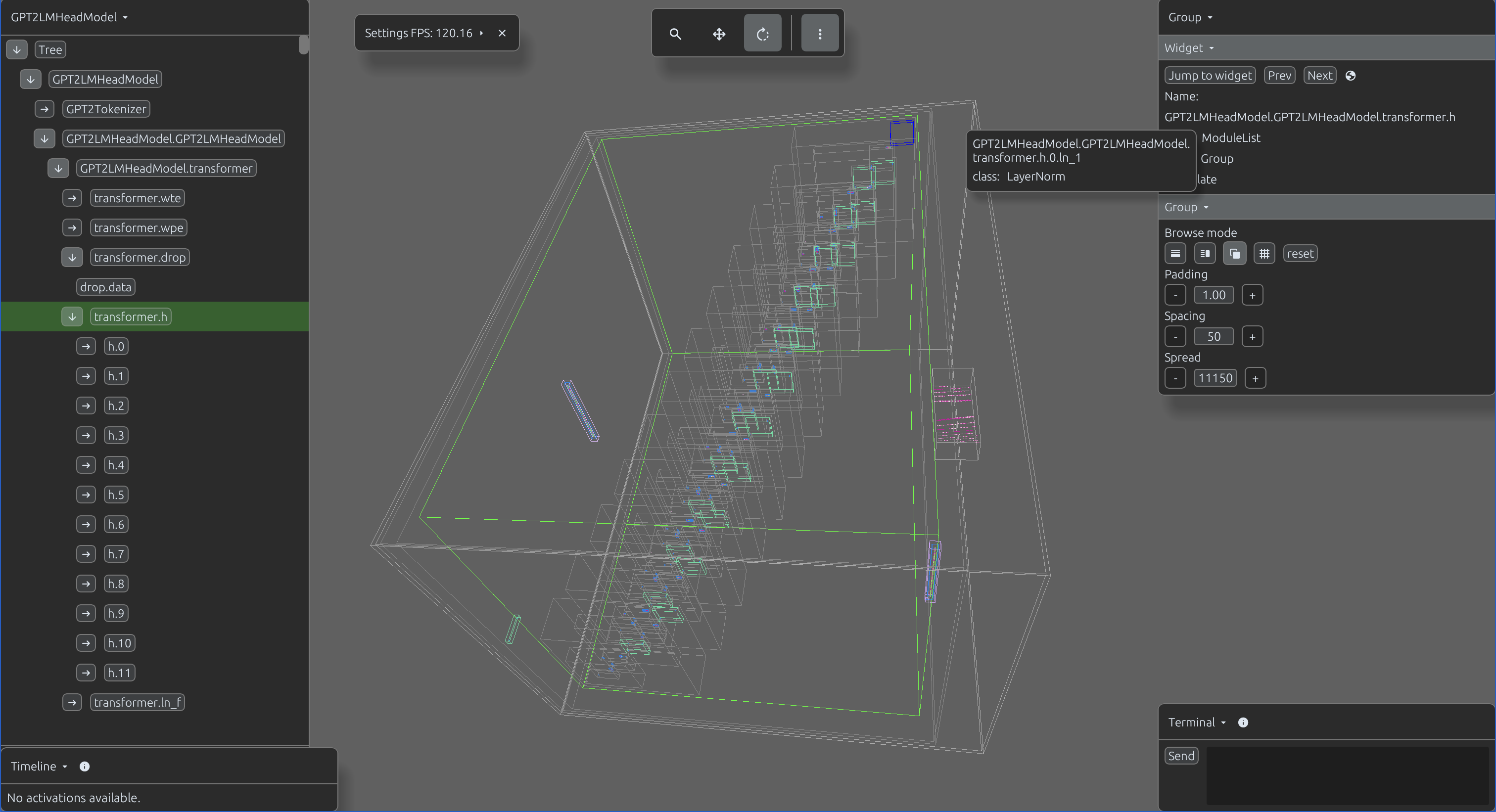Screen dimensions: 1496x812
Task: Select the list browse mode
Action: [1175, 254]
